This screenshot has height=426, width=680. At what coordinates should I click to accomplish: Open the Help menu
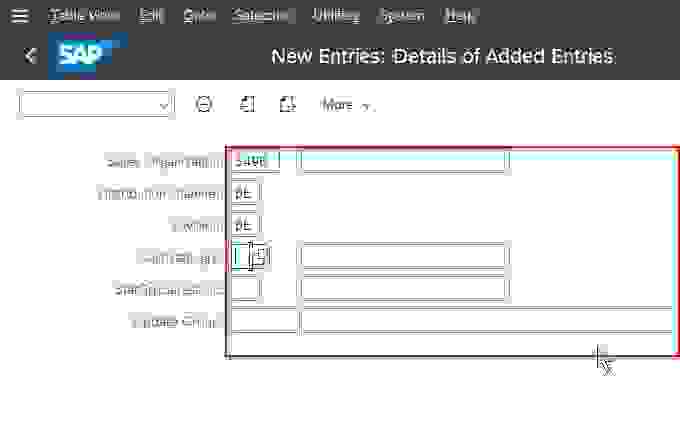click(x=460, y=16)
